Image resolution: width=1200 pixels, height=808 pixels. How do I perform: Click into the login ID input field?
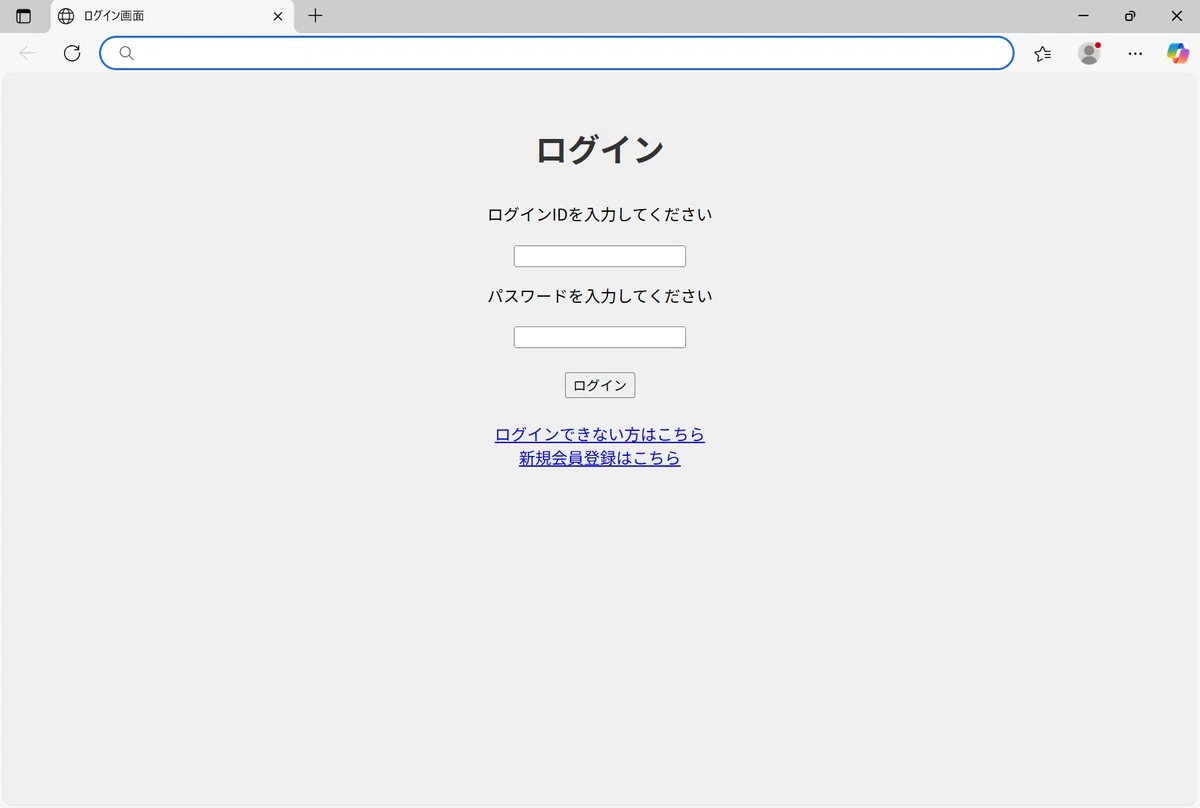click(x=600, y=256)
